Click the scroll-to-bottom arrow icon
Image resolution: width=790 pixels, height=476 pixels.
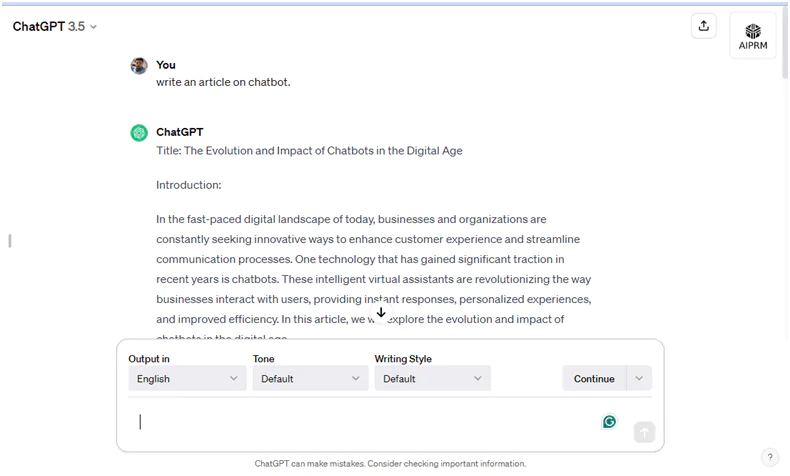click(381, 313)
